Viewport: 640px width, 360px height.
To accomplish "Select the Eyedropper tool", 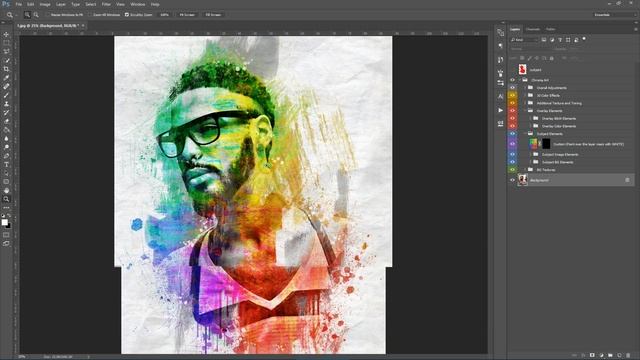I will click(x=6, y=78).
